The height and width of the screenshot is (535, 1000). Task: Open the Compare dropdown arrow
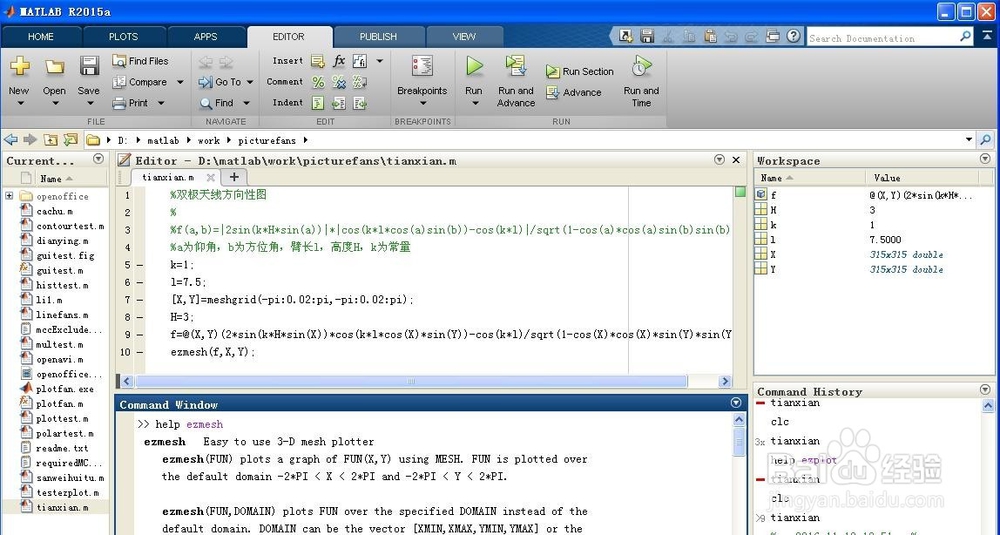pyautogui.click(x=180, y=82)
